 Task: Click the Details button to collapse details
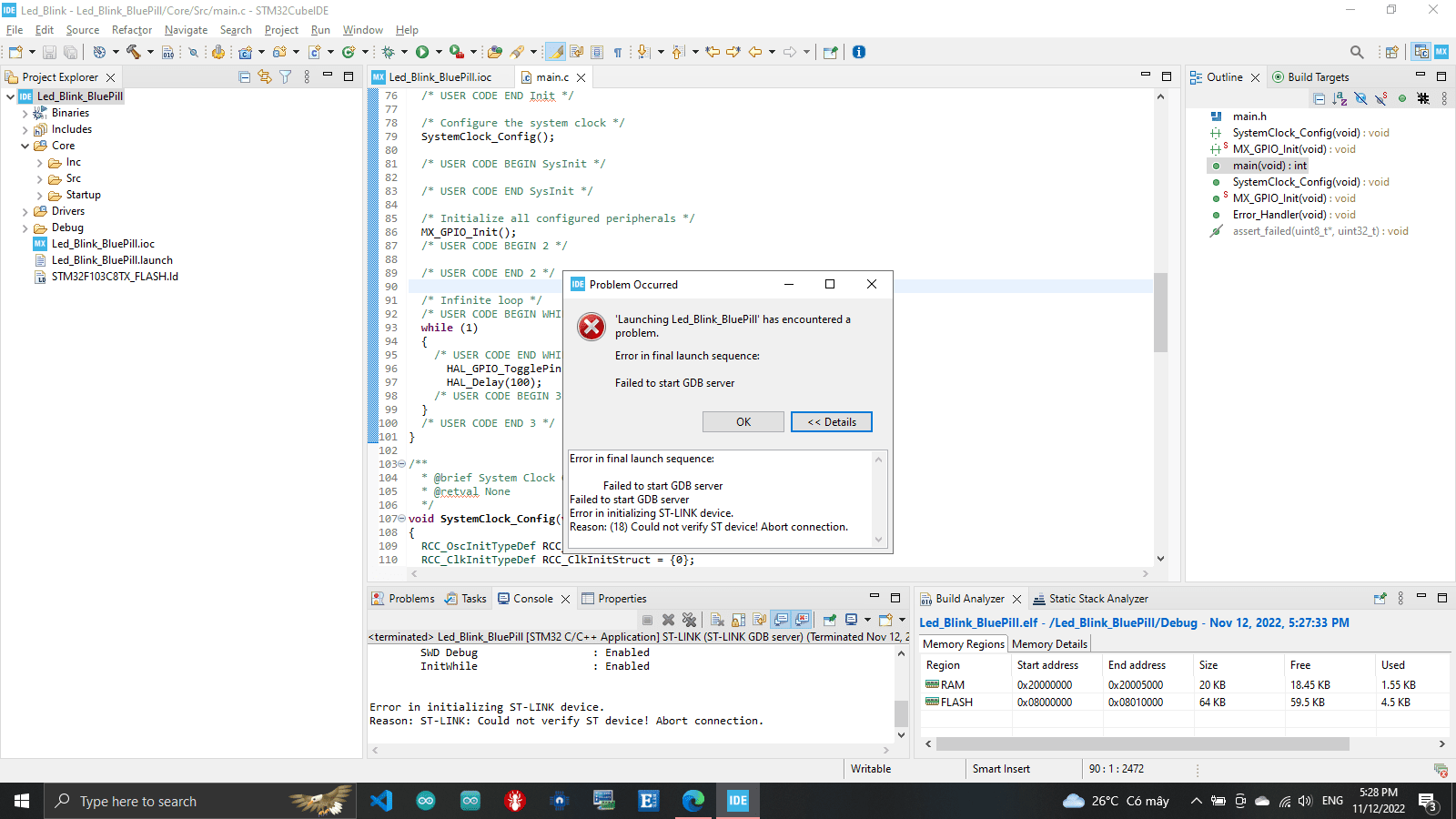[831, 422]
